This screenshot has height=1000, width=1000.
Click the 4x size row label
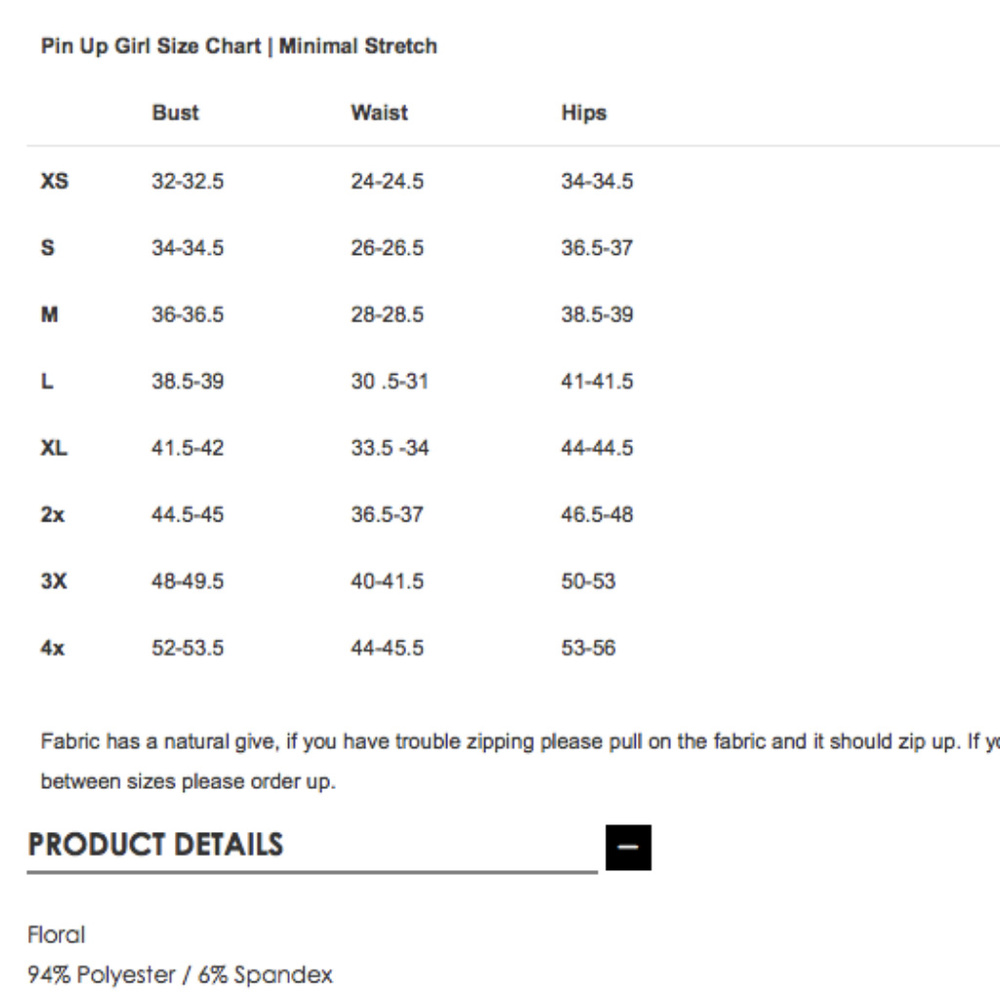[x=52, y=648]
